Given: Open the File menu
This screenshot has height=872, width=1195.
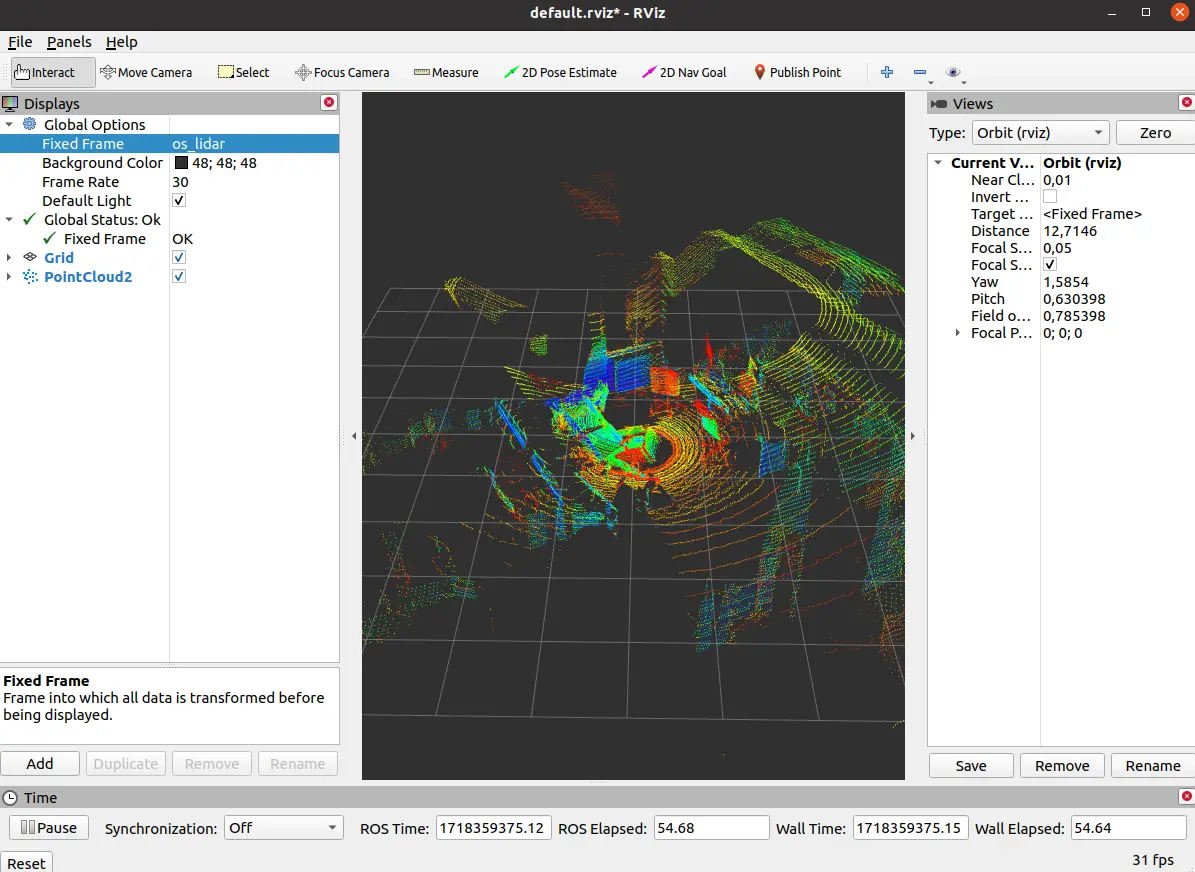Looking at the screenshot, I should click(20, 42).
